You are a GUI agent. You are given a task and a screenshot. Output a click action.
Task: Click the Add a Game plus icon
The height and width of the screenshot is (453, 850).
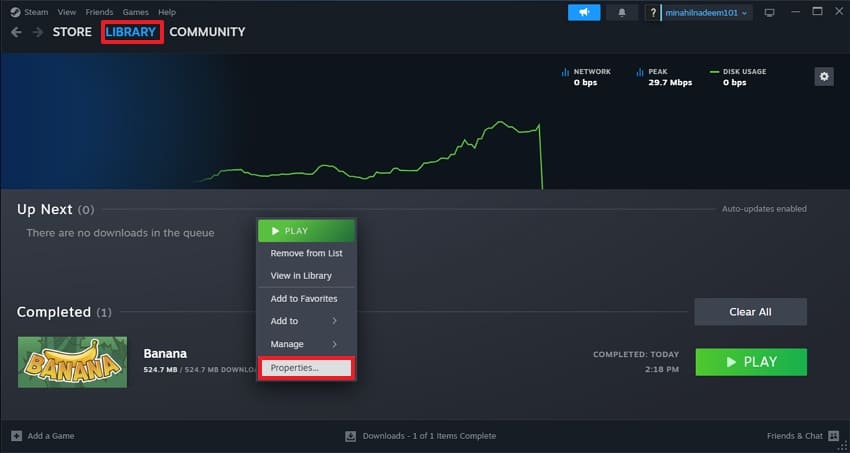click(x=17, y=436)
